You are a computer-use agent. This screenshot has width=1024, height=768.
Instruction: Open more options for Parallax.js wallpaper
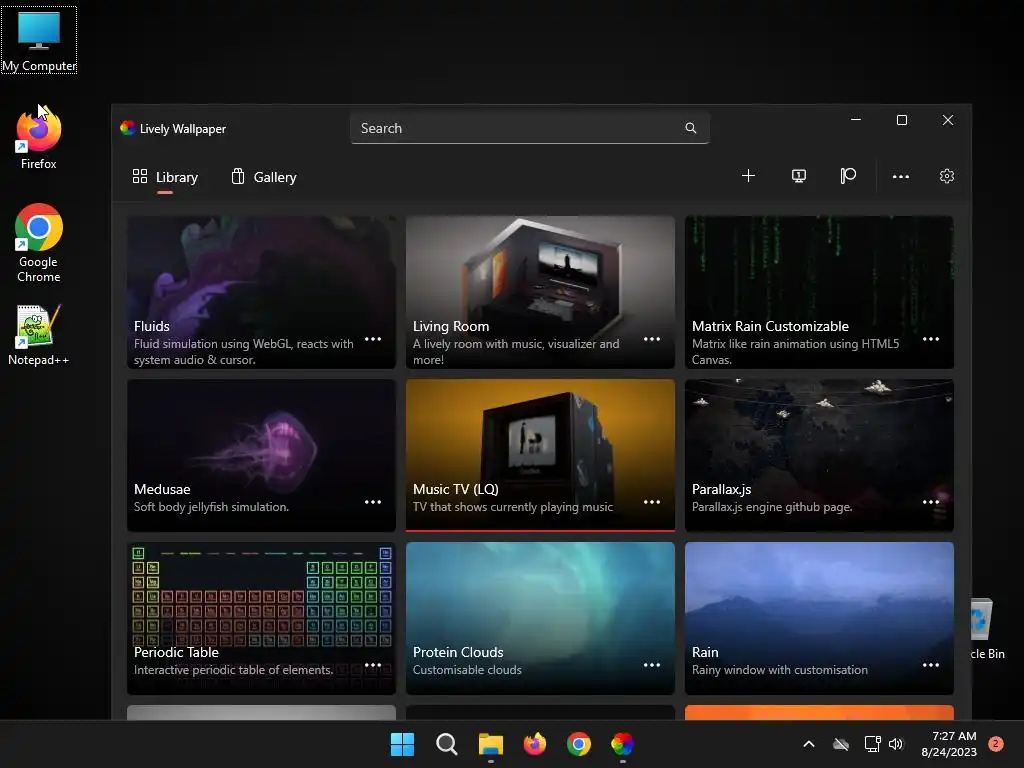931,502
